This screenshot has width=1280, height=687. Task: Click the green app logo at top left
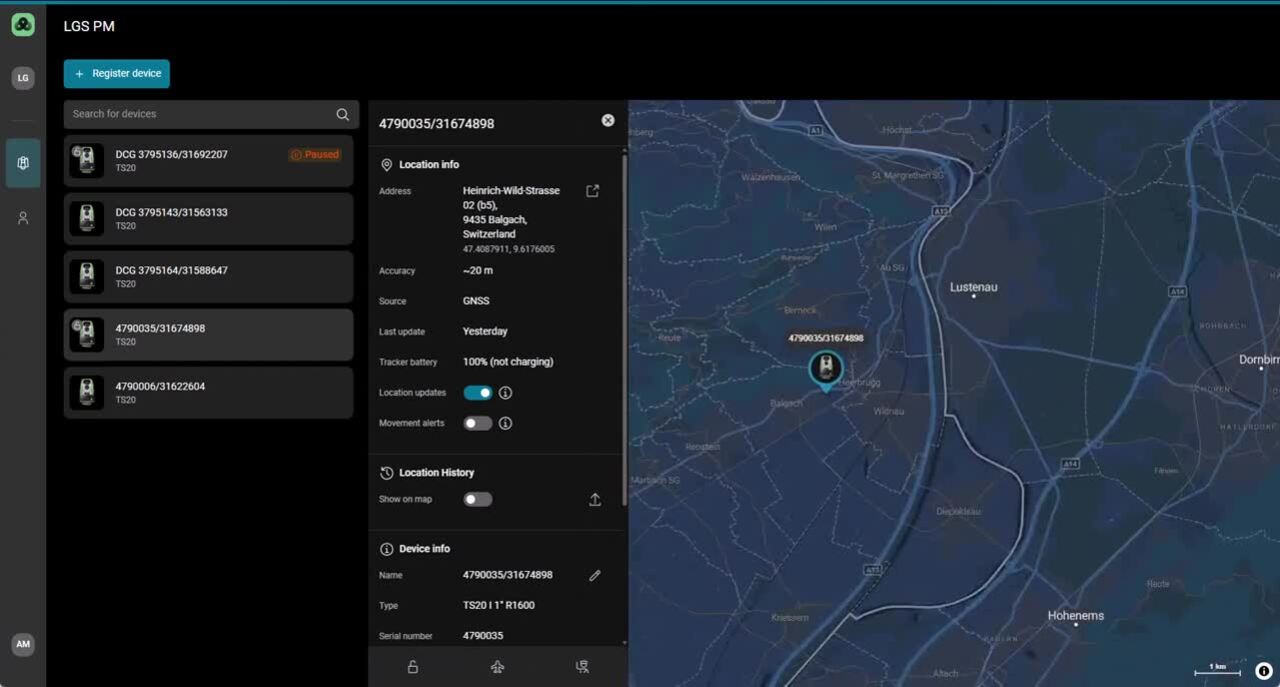pyautogui.click(x=23, y=25)
